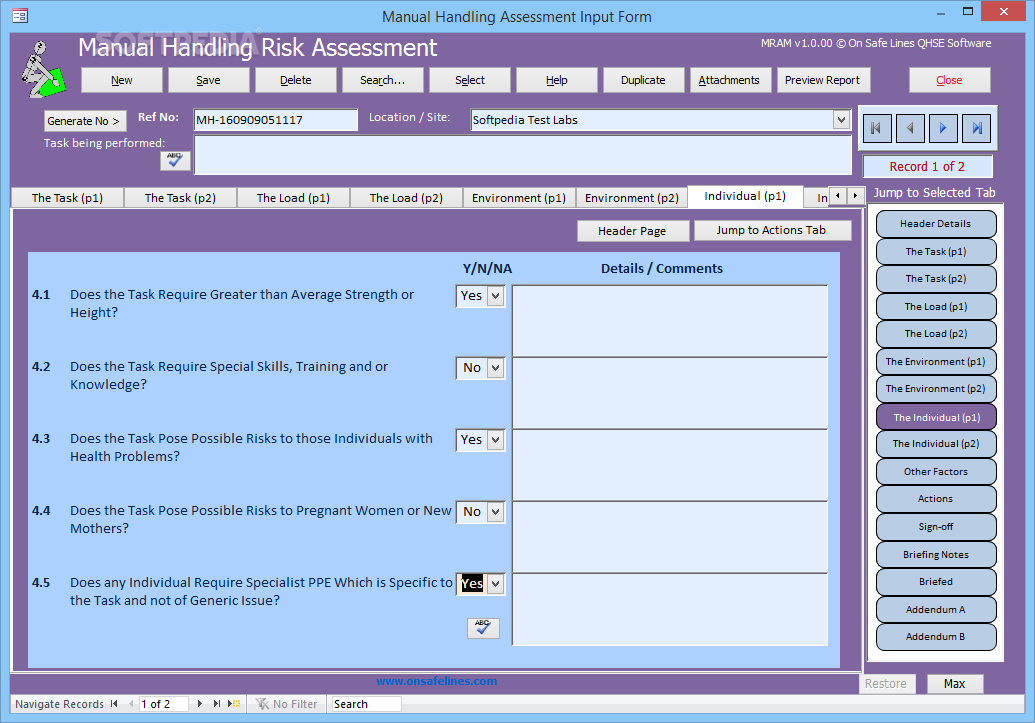
Task: Click the No Filter funnel indicator
Action: 287,704
